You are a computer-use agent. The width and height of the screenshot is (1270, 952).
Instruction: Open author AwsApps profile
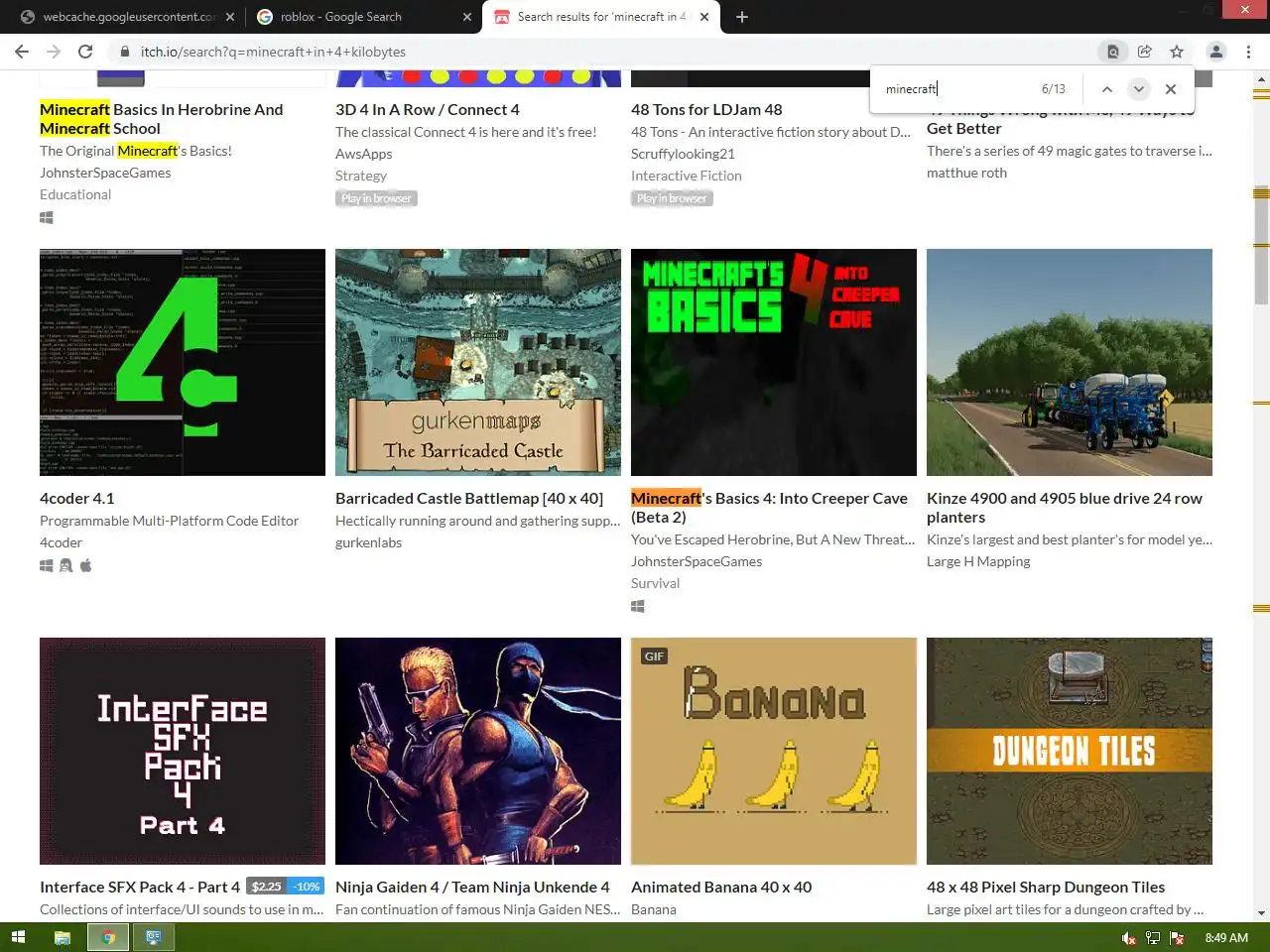363,154
